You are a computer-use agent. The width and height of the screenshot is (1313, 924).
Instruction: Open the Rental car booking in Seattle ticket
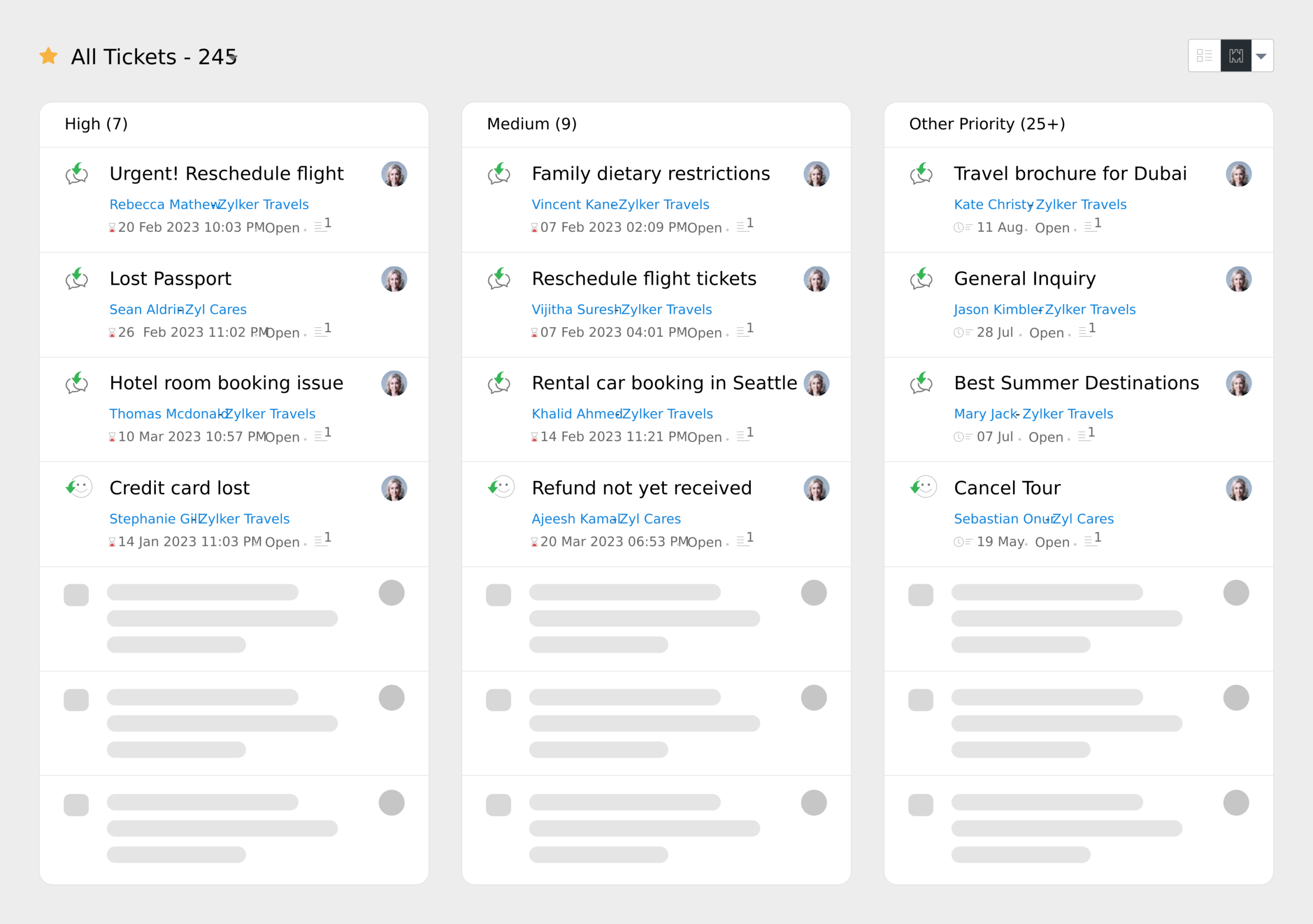[x=665, y=383]
